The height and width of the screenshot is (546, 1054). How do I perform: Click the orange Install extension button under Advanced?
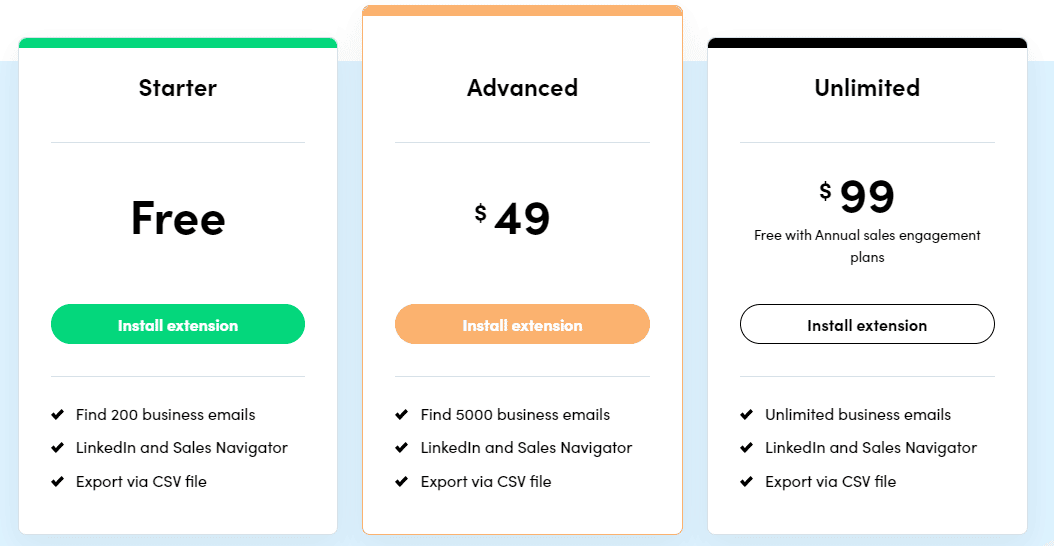coord(522,324)
